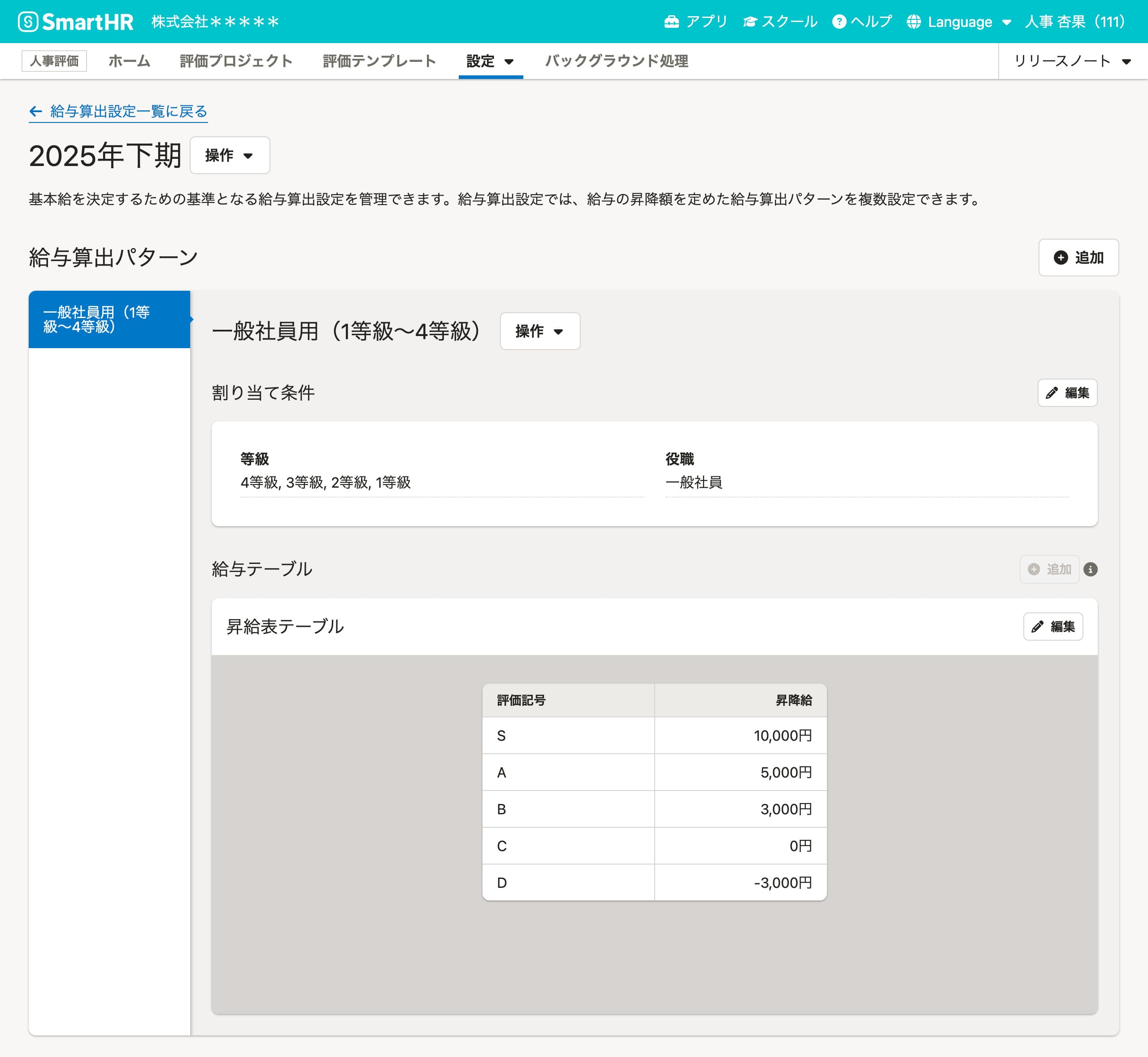Open the アプリ toolbox icon
This screenshot has height=1057, width=1148.
[671, 22]
